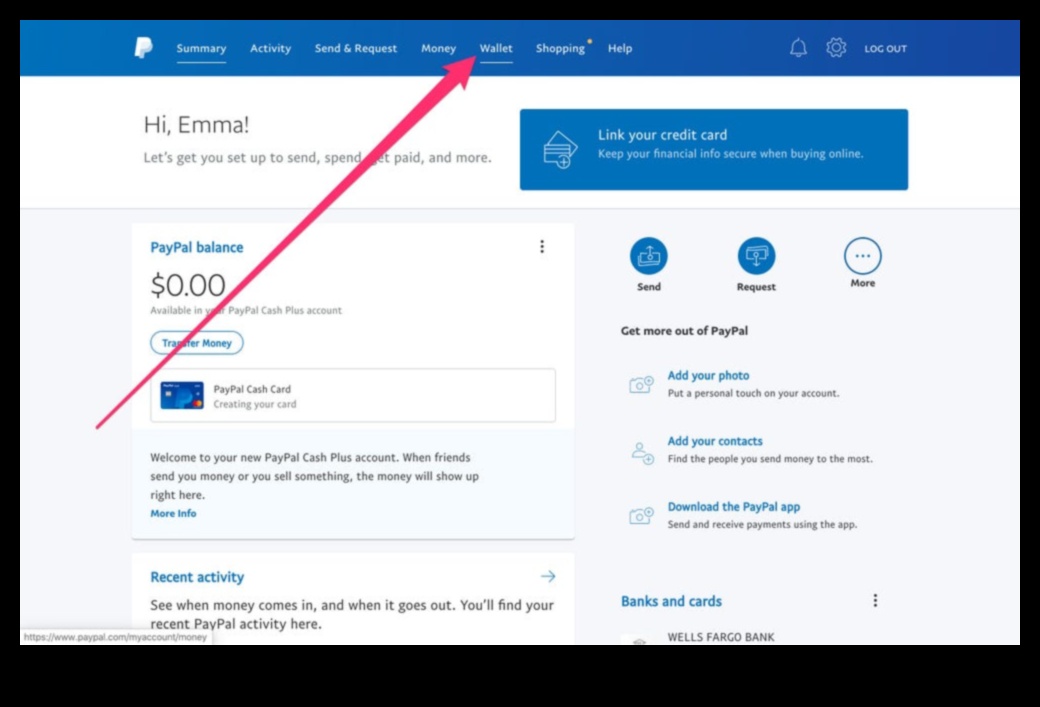Click icon beside Download the PayPal app
The height and width of the screenshot is (707, 1040).
click(x=641, y=515)
